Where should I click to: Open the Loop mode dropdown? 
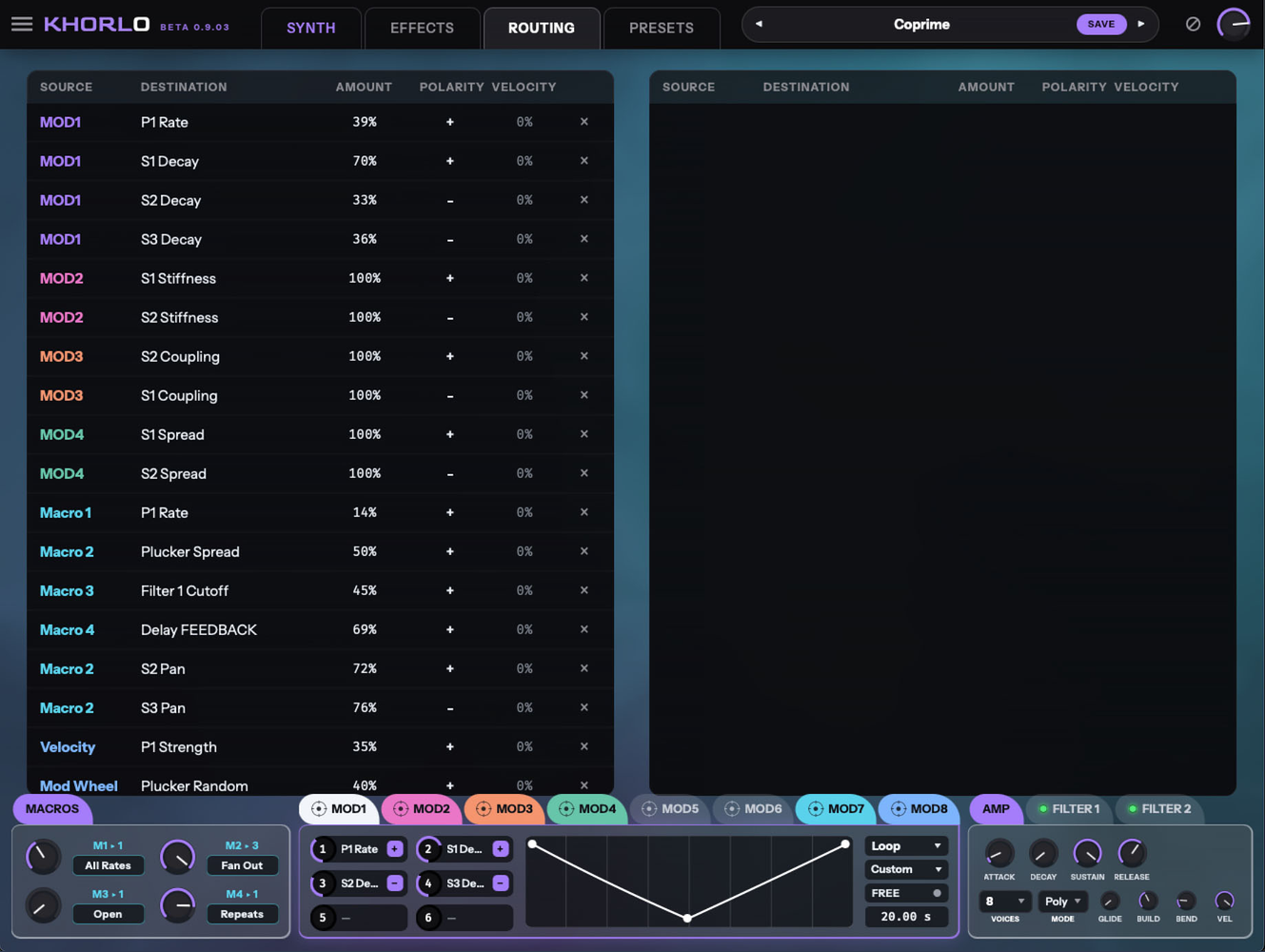pyautogui.click(x=906, y=845)
